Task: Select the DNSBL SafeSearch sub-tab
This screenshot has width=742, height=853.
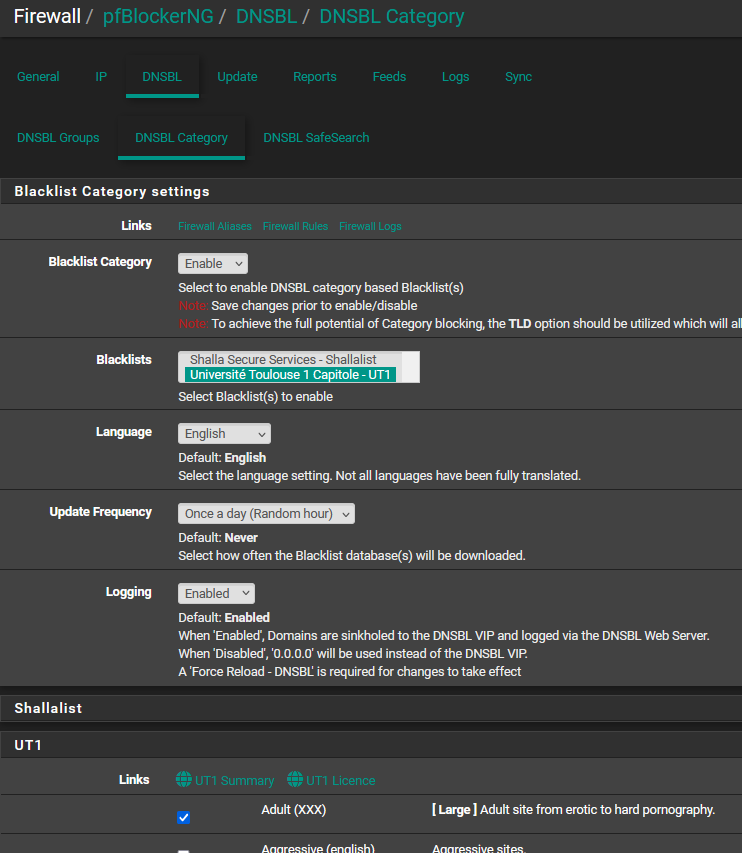Action: coord(316,138)
